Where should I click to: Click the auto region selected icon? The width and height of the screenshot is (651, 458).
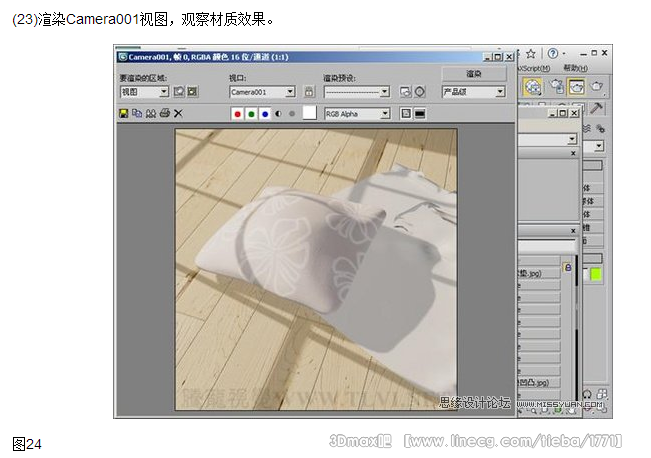click(192, 92)
